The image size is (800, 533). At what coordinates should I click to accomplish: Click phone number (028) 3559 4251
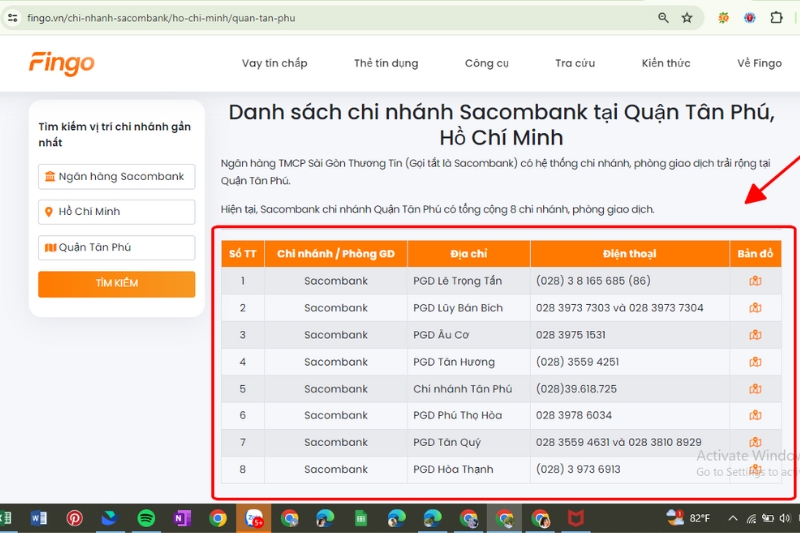[578, 362]
